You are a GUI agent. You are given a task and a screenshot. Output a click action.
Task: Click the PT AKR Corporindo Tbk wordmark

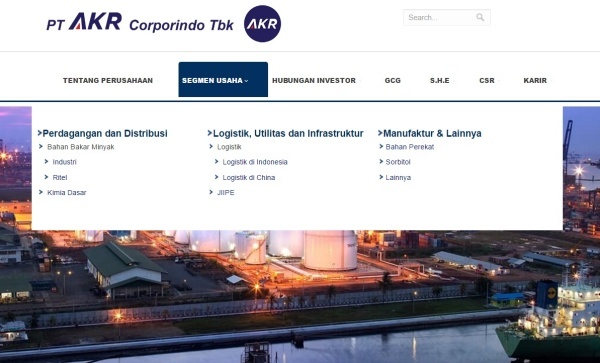(x=140, y=22)
